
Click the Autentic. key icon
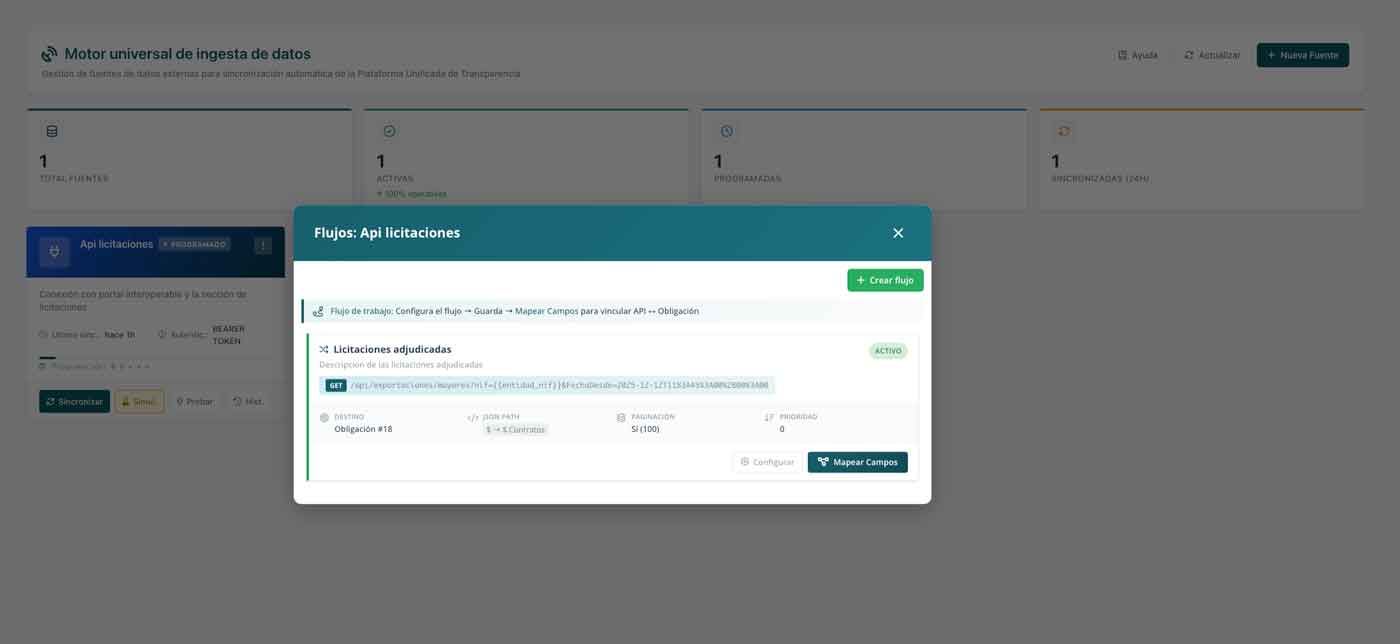click(x=162, y=335)
